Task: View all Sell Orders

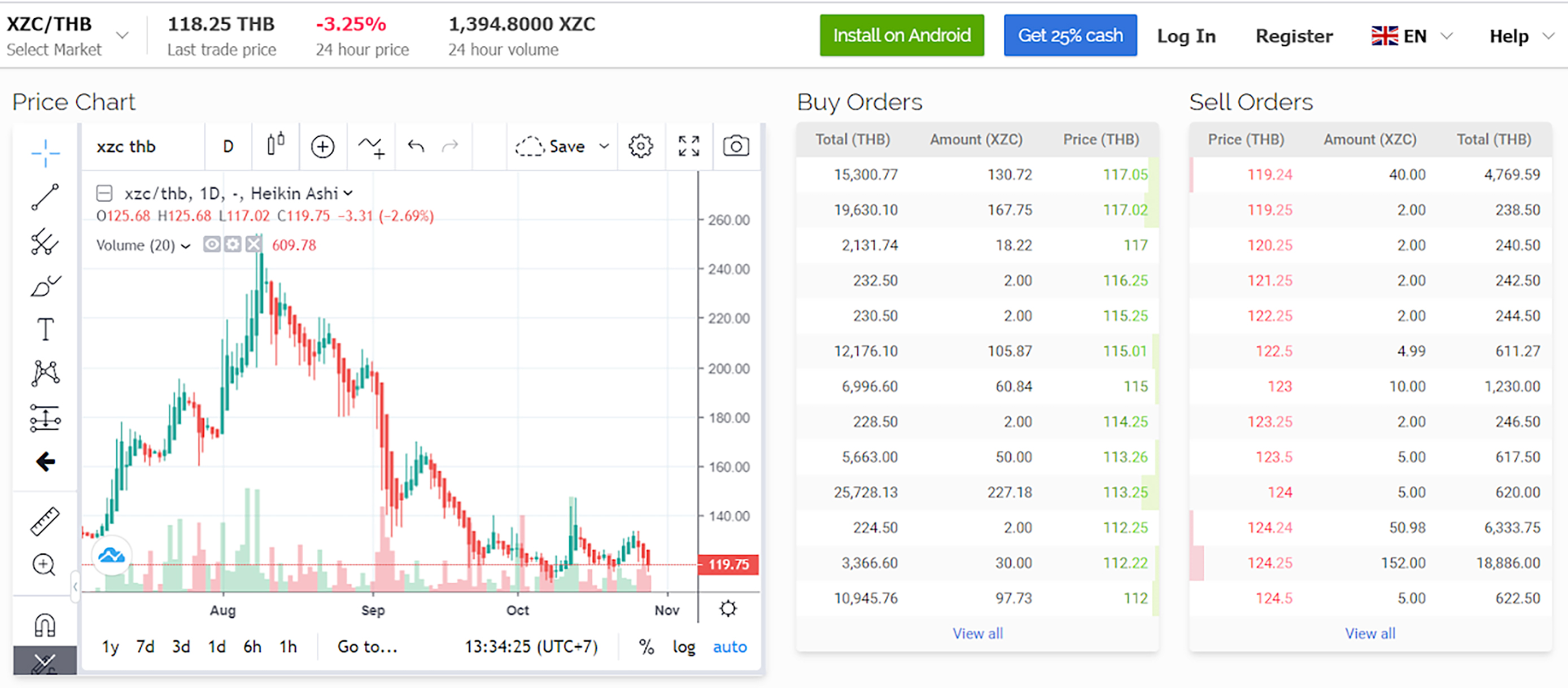Action: pyautogui.click(x=1370, y=633)
